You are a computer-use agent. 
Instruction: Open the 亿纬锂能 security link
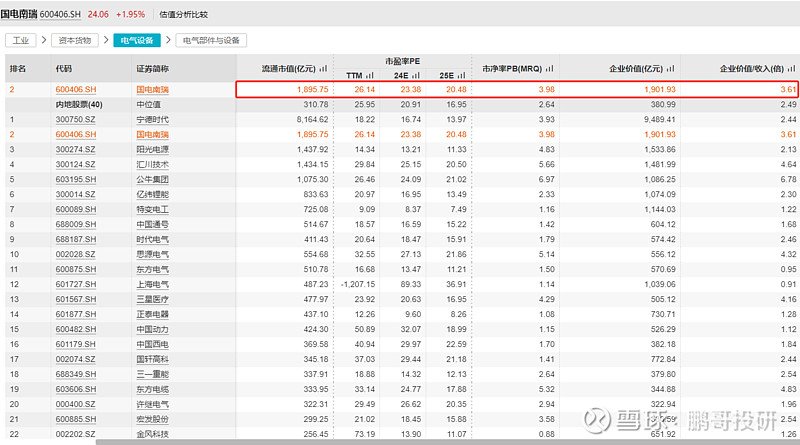[153, 194]
